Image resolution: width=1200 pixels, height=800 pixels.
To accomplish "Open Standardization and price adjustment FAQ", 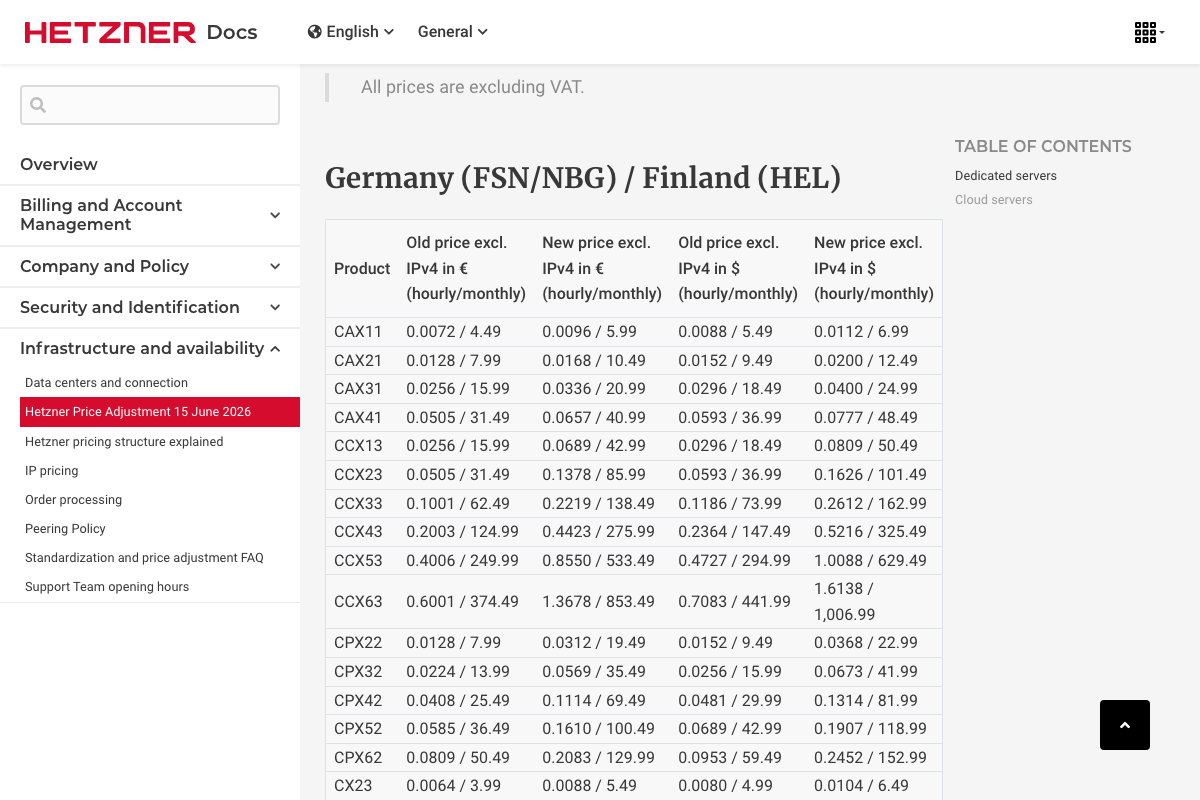I will [144, 557].
